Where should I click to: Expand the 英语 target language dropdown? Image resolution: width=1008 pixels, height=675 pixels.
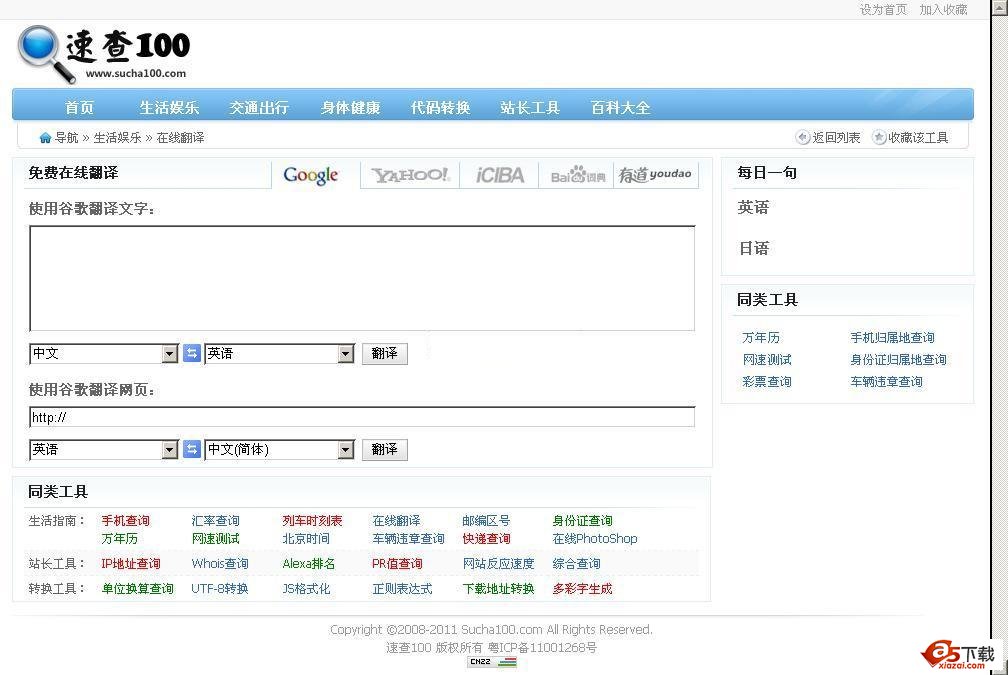[x=345, y=354]
